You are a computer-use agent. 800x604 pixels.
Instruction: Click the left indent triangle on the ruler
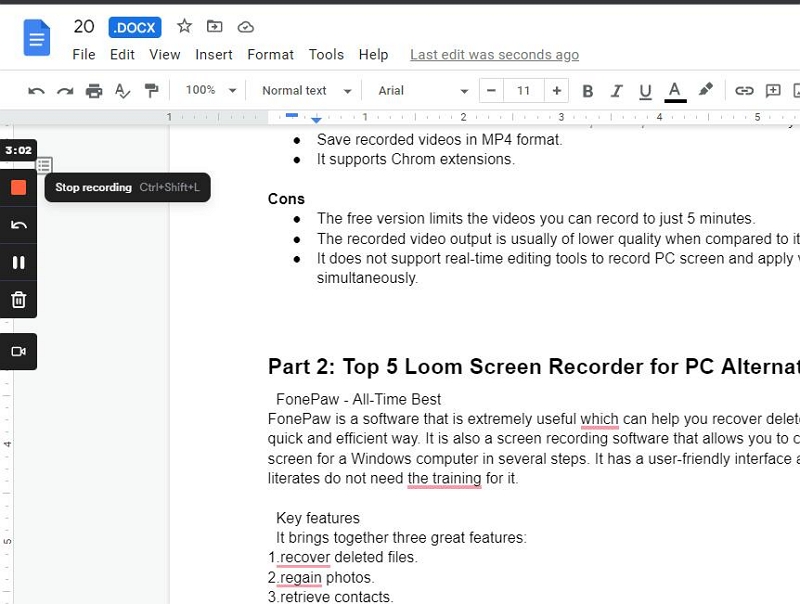(x=316, y=120)
